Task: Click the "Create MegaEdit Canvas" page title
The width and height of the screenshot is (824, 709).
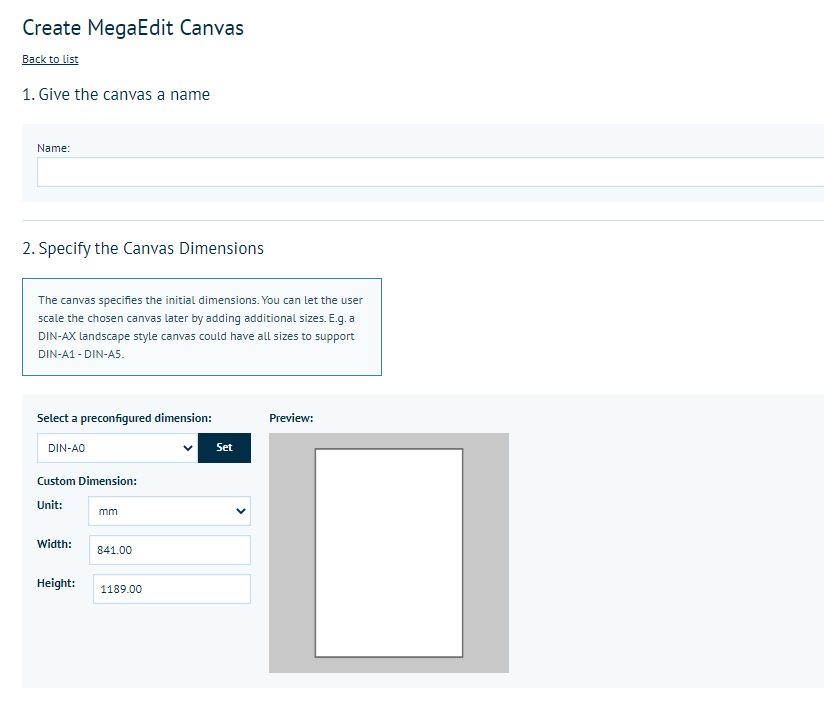Action: (x=133, y=28)
